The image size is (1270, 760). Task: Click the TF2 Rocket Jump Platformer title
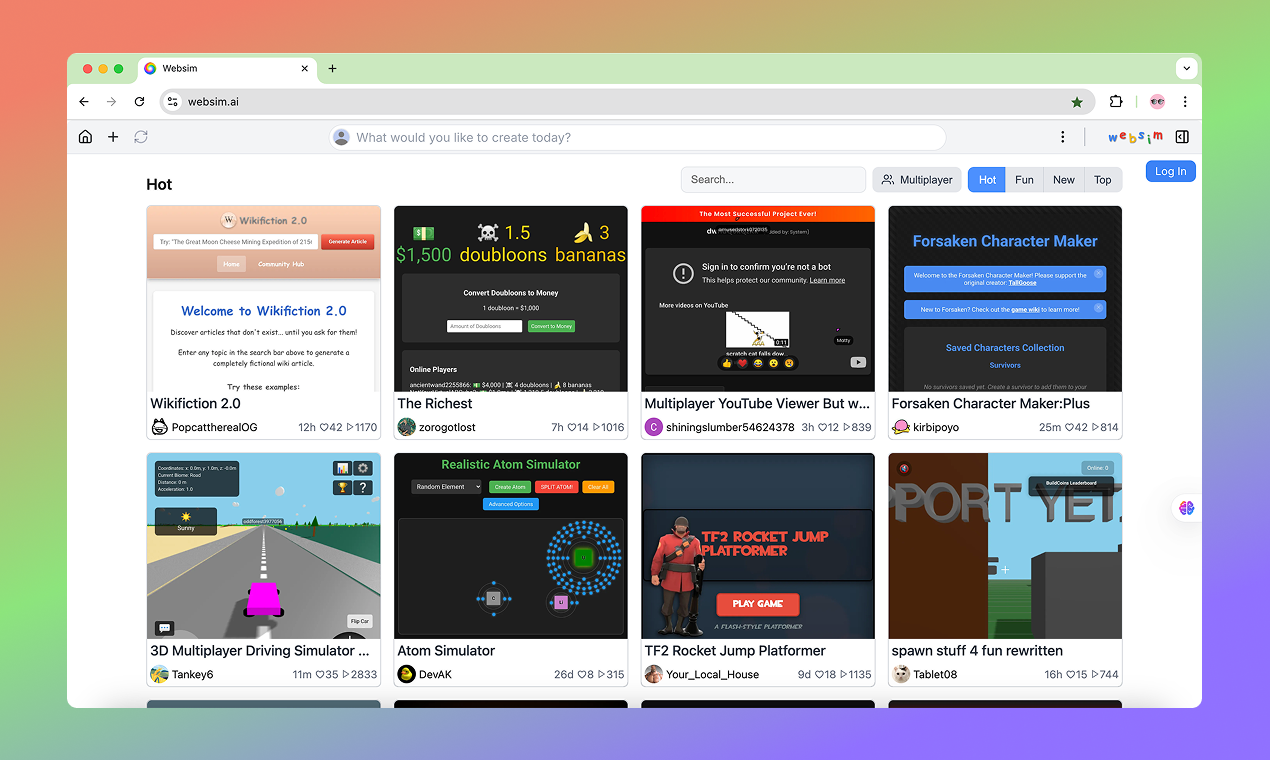coord(735,651)
